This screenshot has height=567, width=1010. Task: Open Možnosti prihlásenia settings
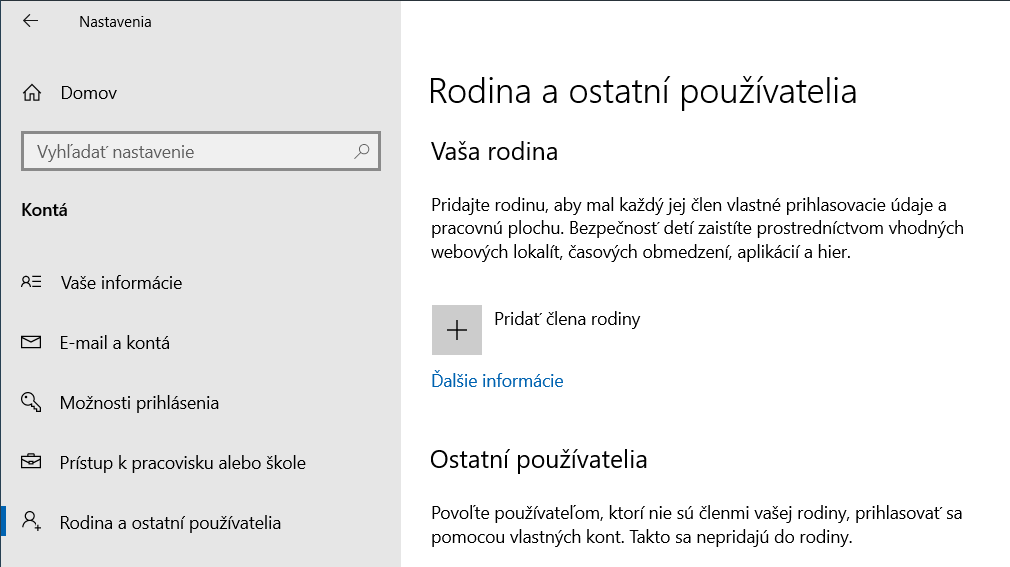pos(139,403)
